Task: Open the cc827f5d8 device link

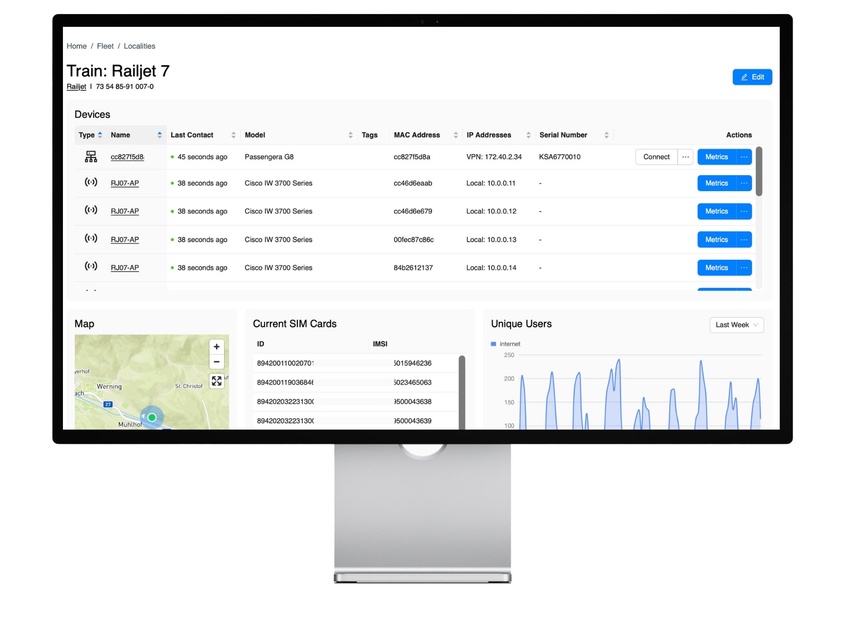Action: pos(127,157)
